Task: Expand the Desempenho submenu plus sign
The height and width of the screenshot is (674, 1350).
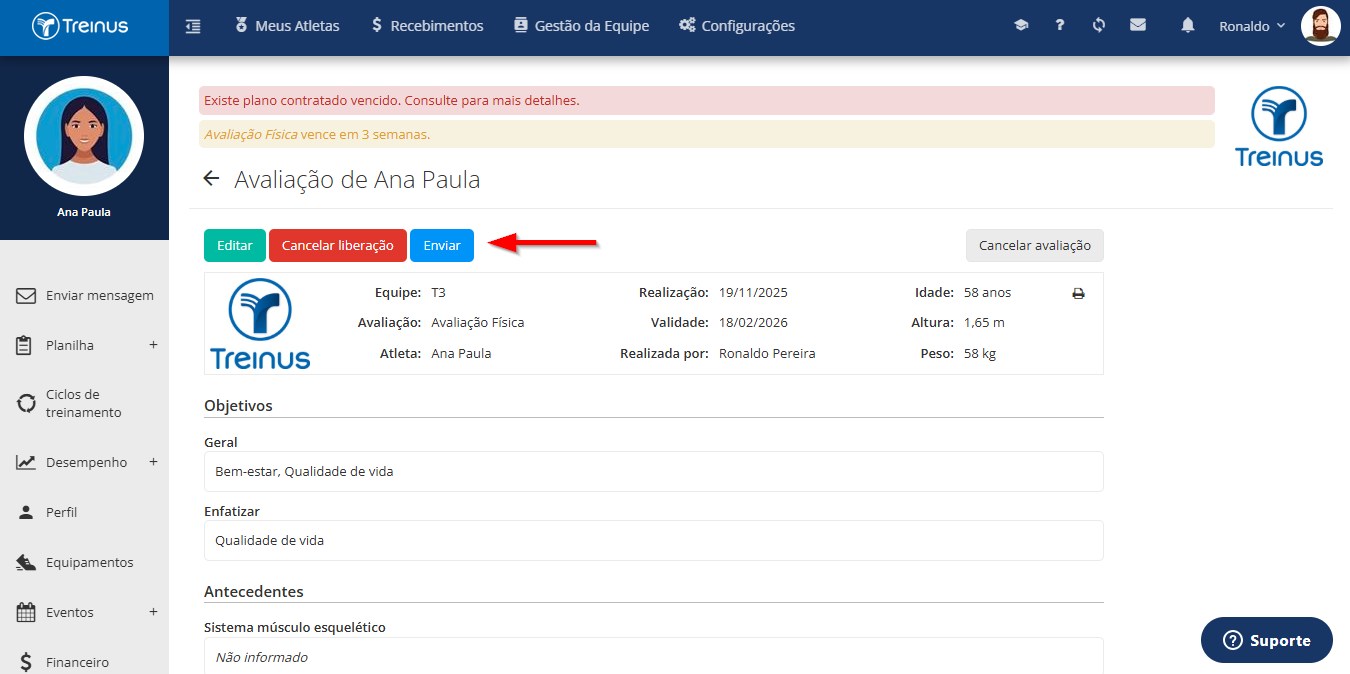Action: tap(153, 462)
